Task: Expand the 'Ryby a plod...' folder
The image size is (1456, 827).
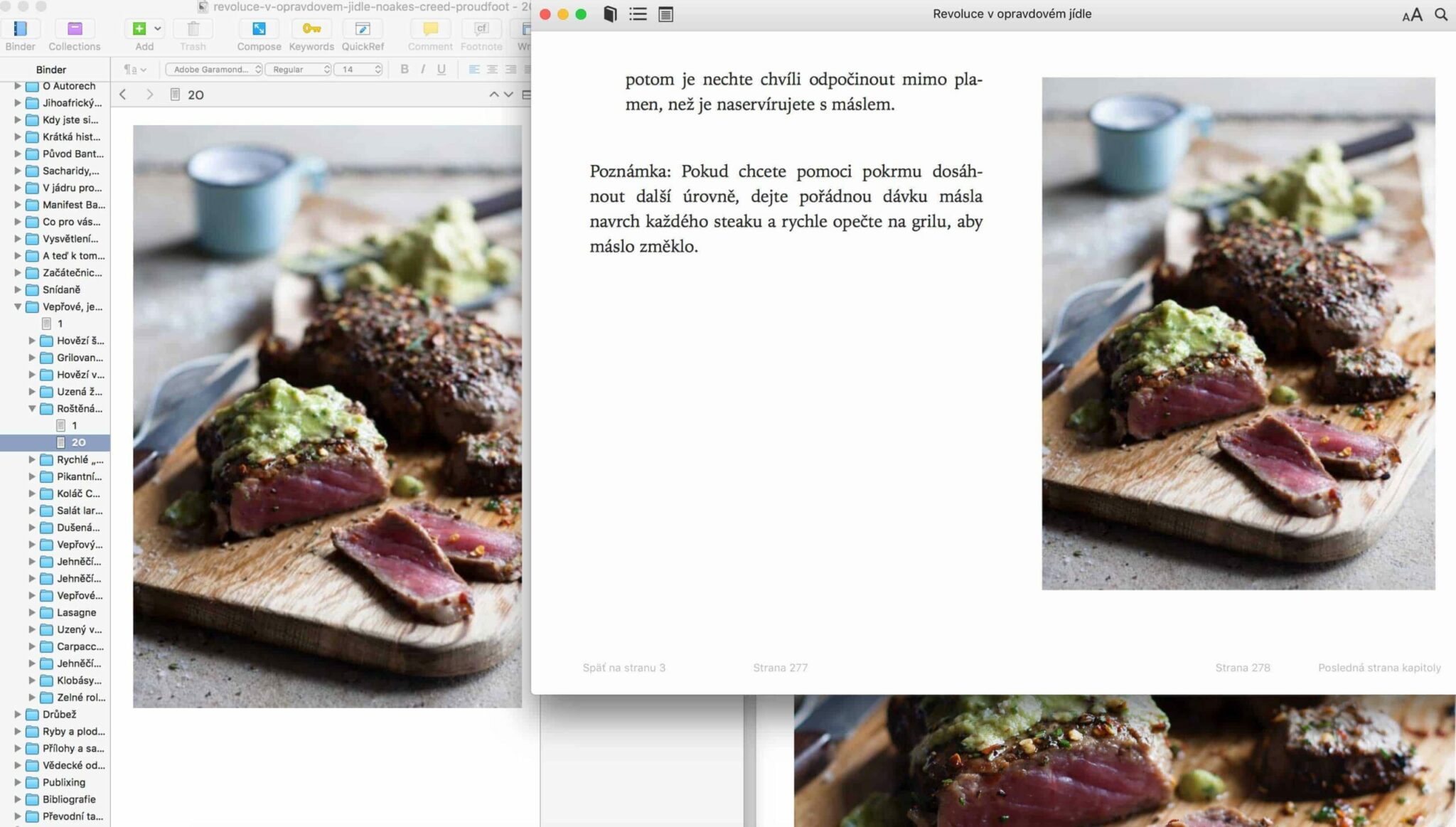Action: point(18,732)
